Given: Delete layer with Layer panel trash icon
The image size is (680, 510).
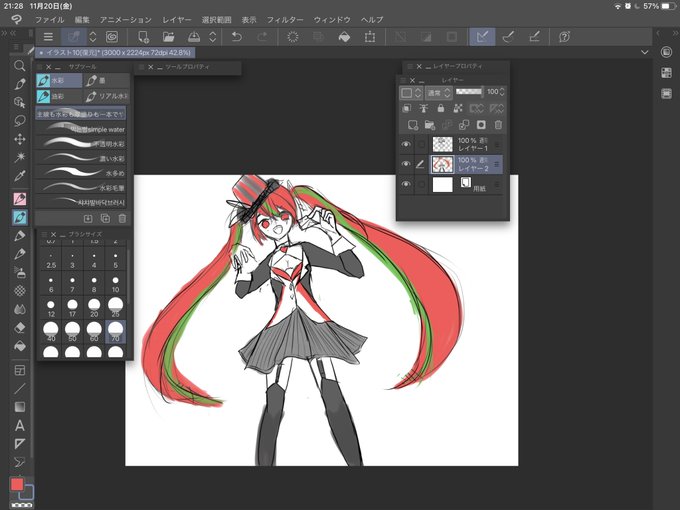Looking at the screenshot, I should coord(498,125).
